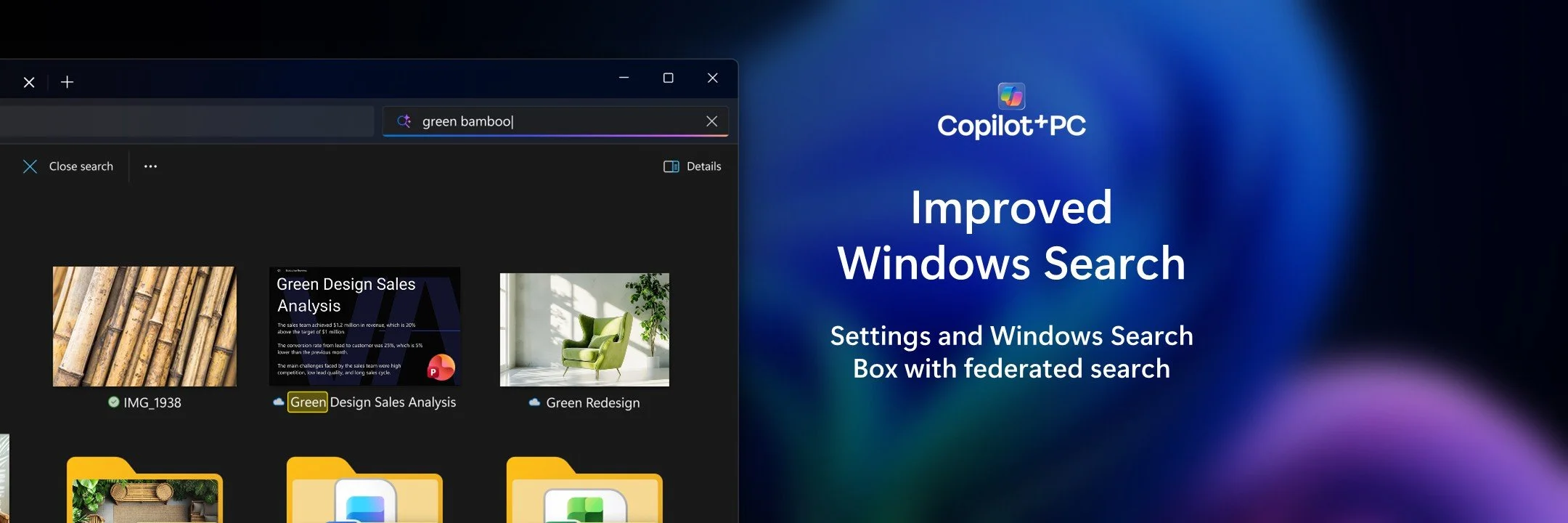This screenshot has width=1568, height=523.
Task: Maximize the File Explorer window
Action: coord(669,78)
